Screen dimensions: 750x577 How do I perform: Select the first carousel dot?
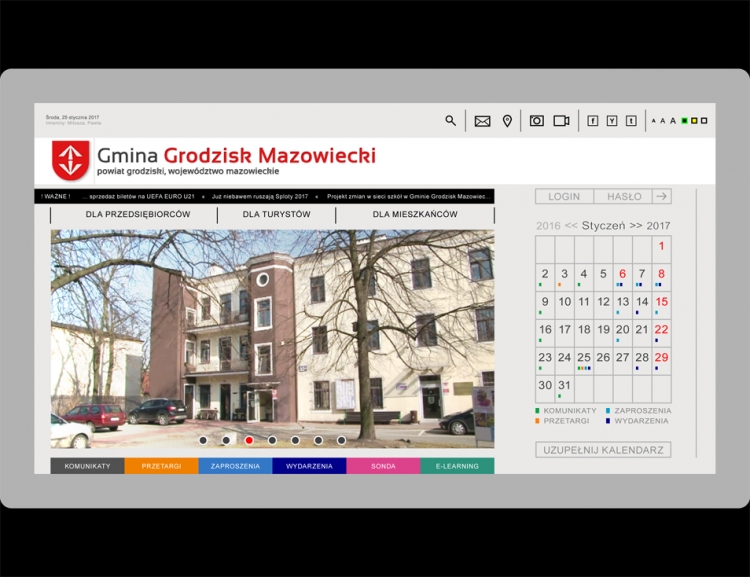click(x=203, y=440)
